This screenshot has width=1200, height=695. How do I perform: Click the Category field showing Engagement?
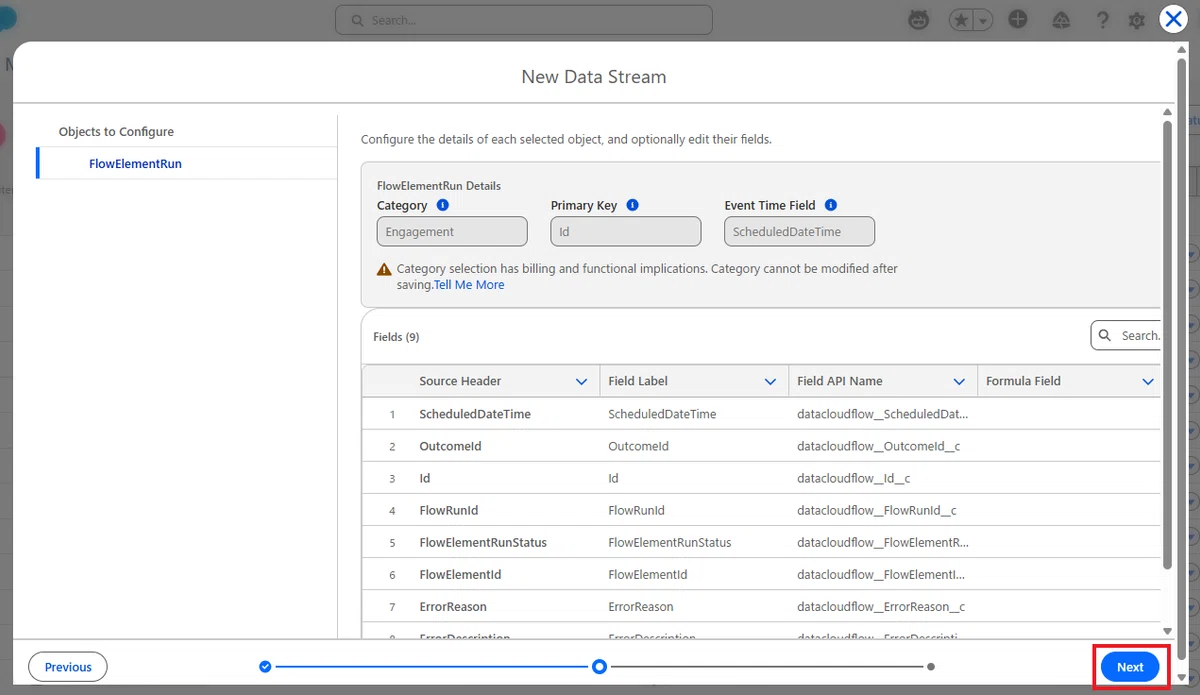tap(452, 231)
